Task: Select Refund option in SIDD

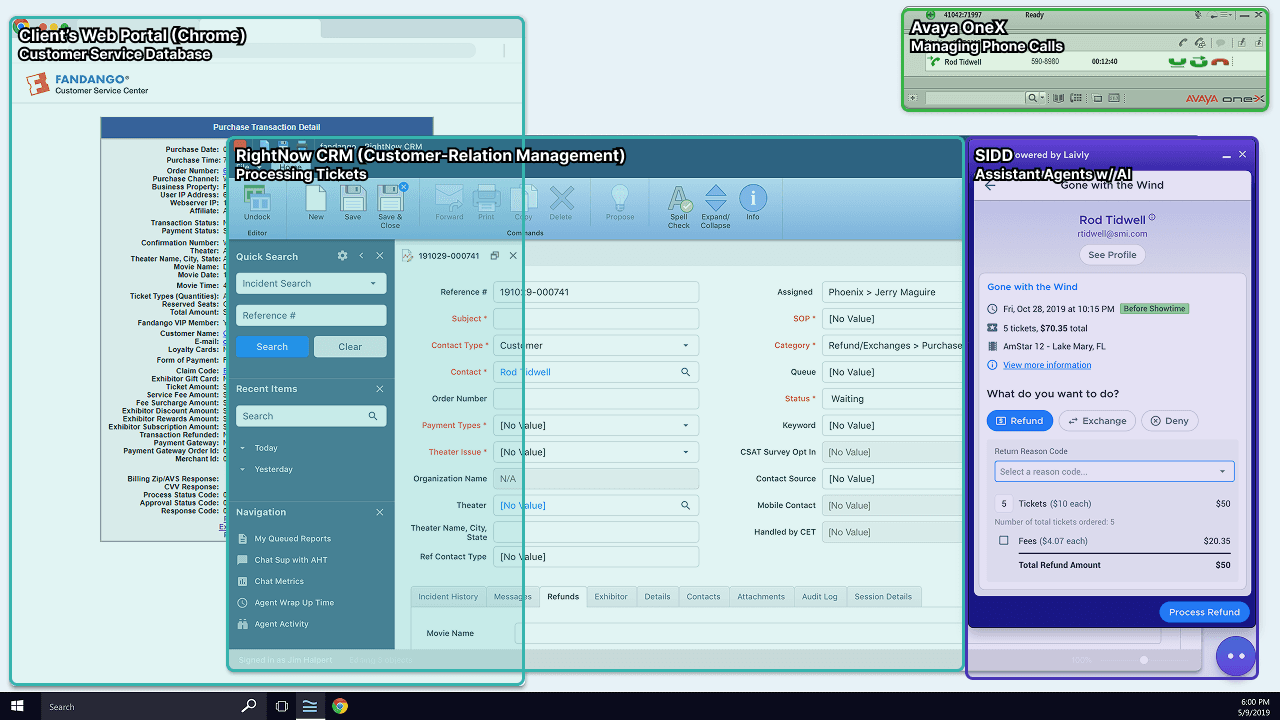Action: (1019, 421)
